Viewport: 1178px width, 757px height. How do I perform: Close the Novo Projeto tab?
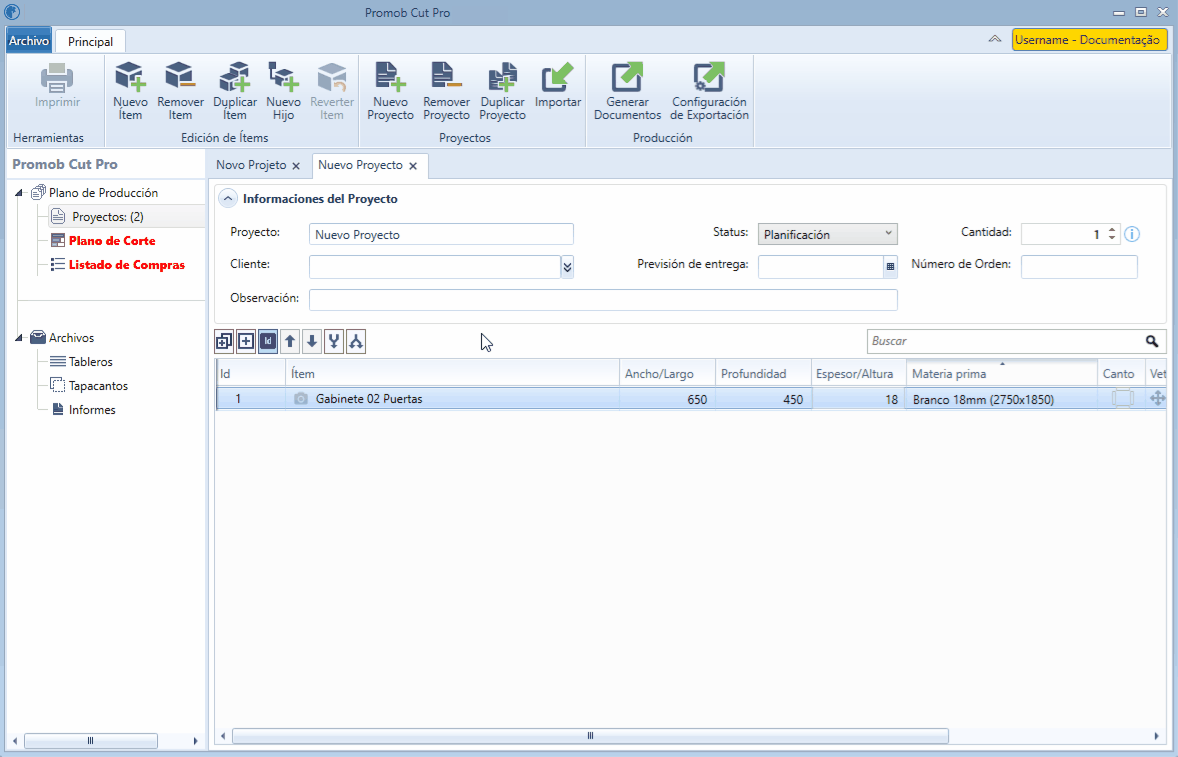296,166
